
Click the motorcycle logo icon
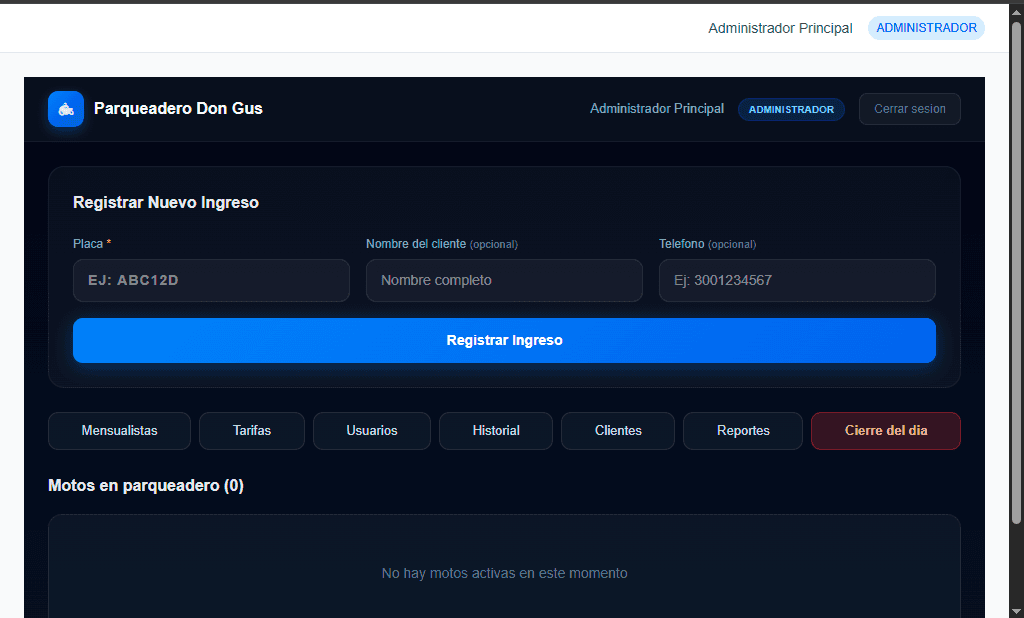[65, 108]
